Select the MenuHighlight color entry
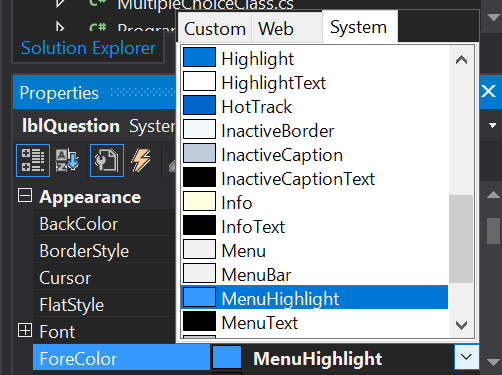The height and width of the screenshot is (375, 502). [x=315, y=297]
